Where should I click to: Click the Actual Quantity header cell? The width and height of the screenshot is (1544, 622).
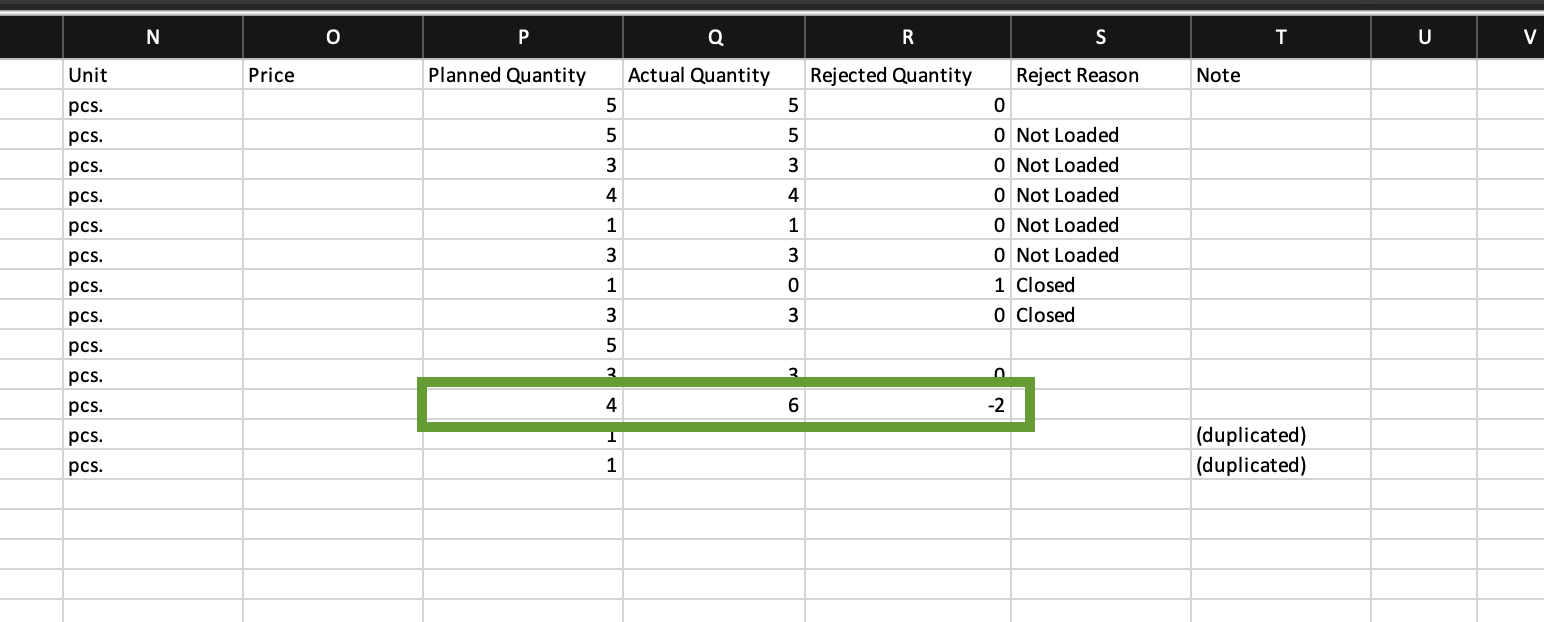714,75
